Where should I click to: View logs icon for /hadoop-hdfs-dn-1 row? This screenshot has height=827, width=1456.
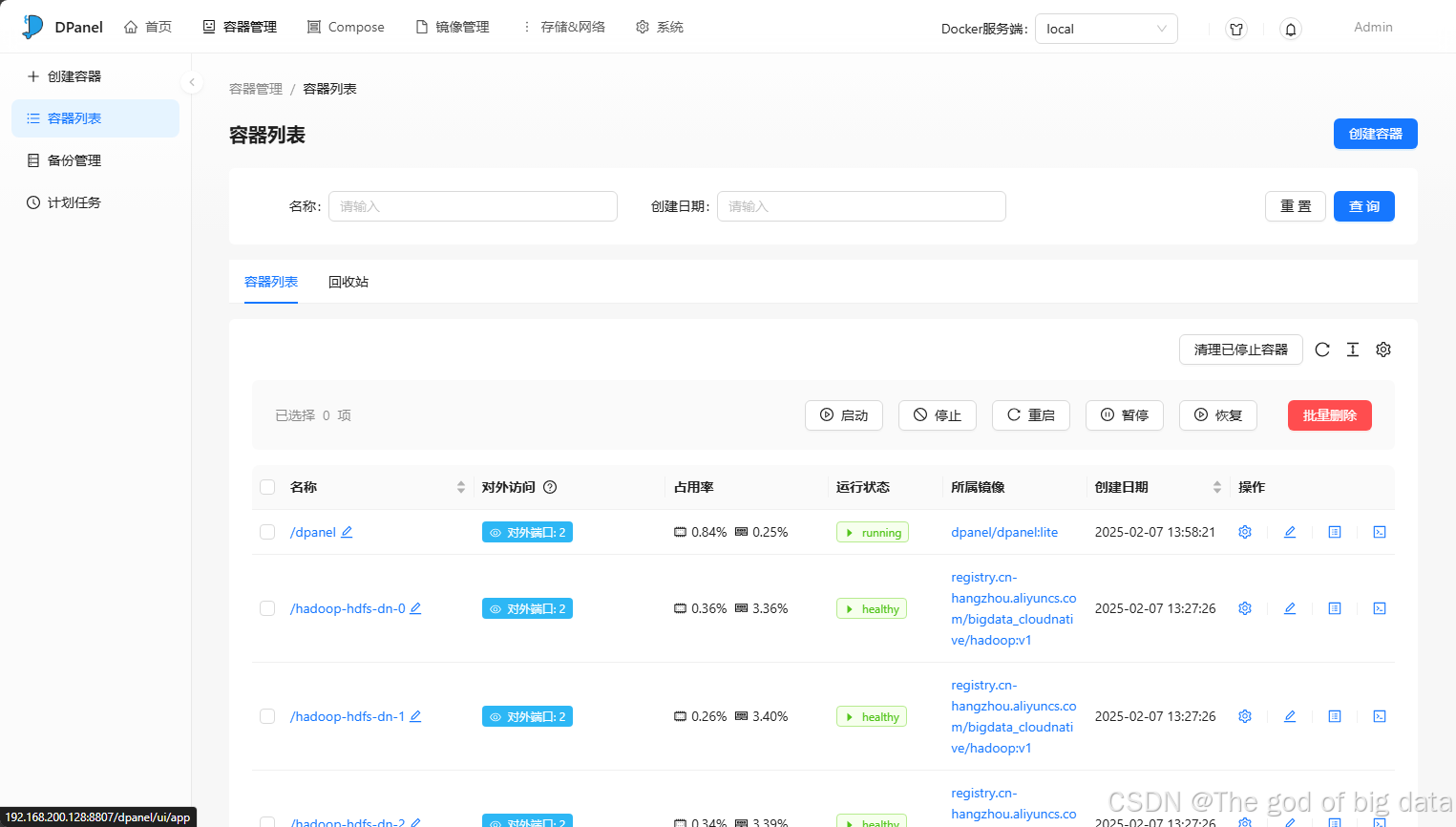point(1335,716)
